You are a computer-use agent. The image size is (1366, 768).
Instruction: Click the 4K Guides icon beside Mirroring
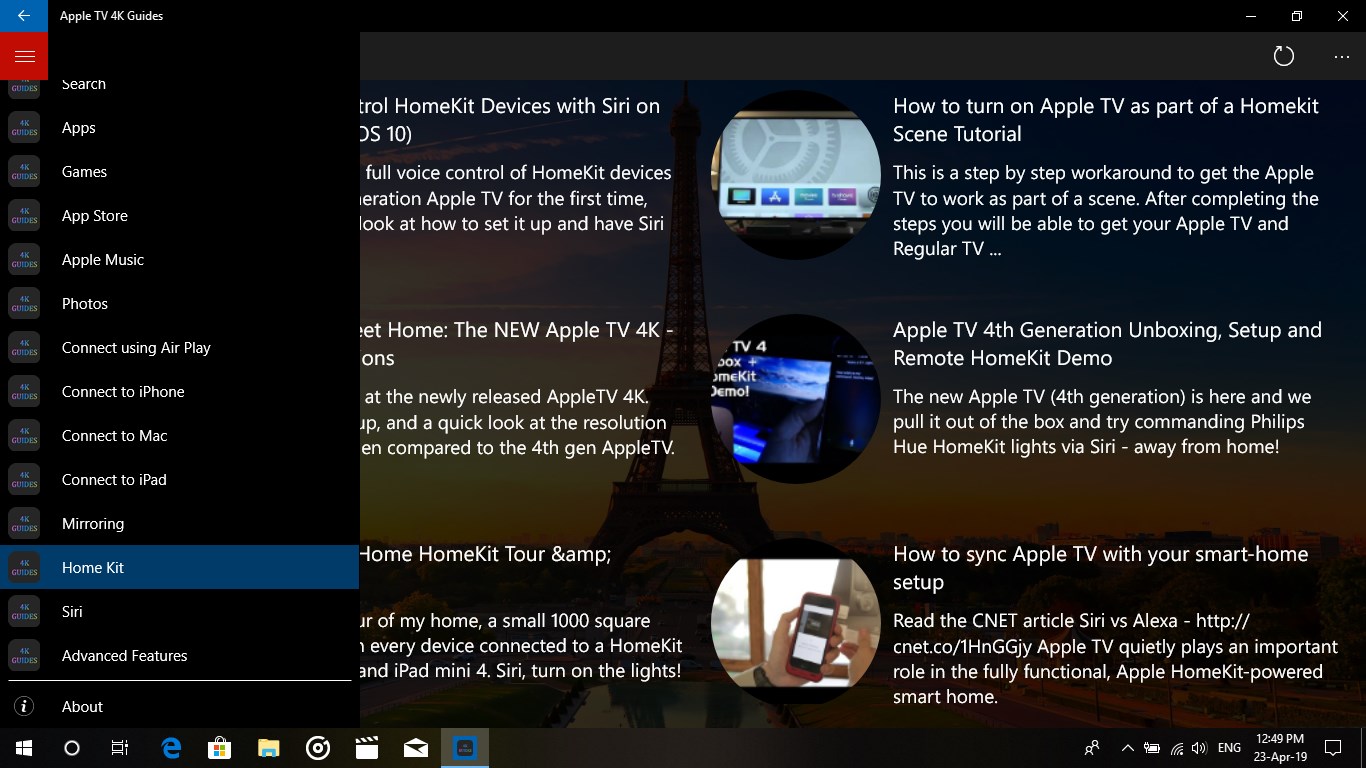click(24, 524)
